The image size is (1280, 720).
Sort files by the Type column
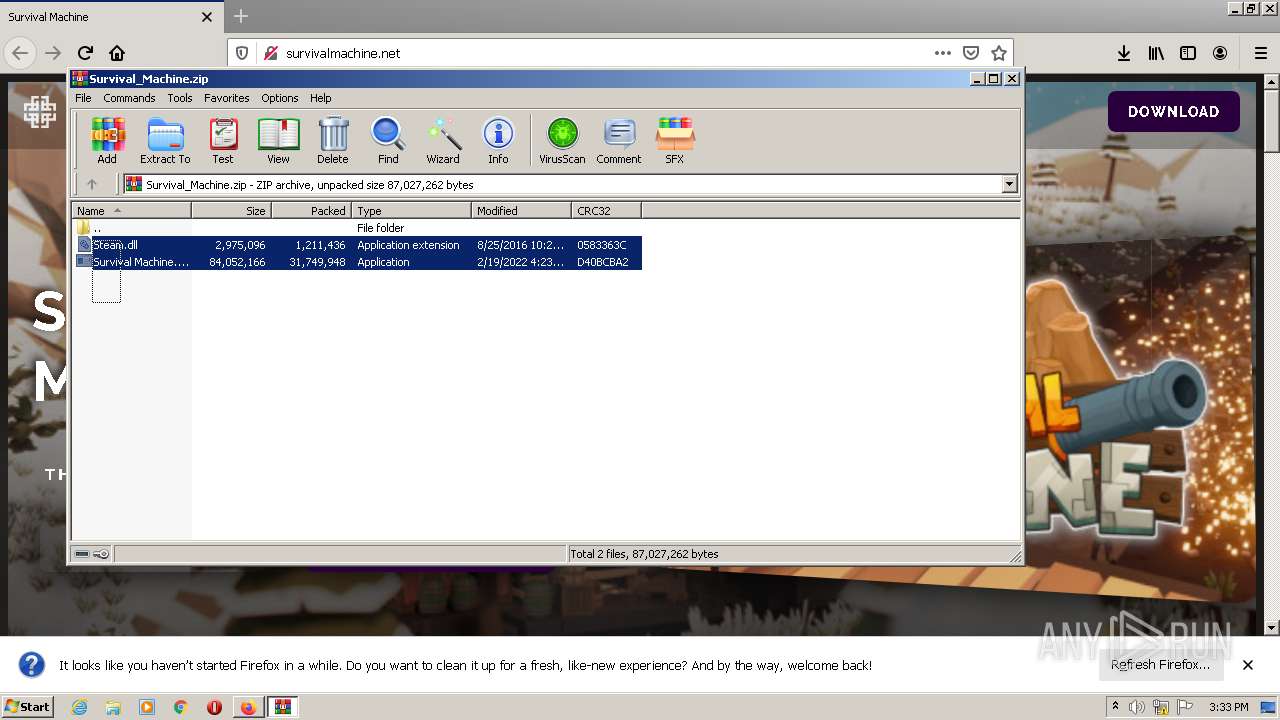click(x=411, y=211)
